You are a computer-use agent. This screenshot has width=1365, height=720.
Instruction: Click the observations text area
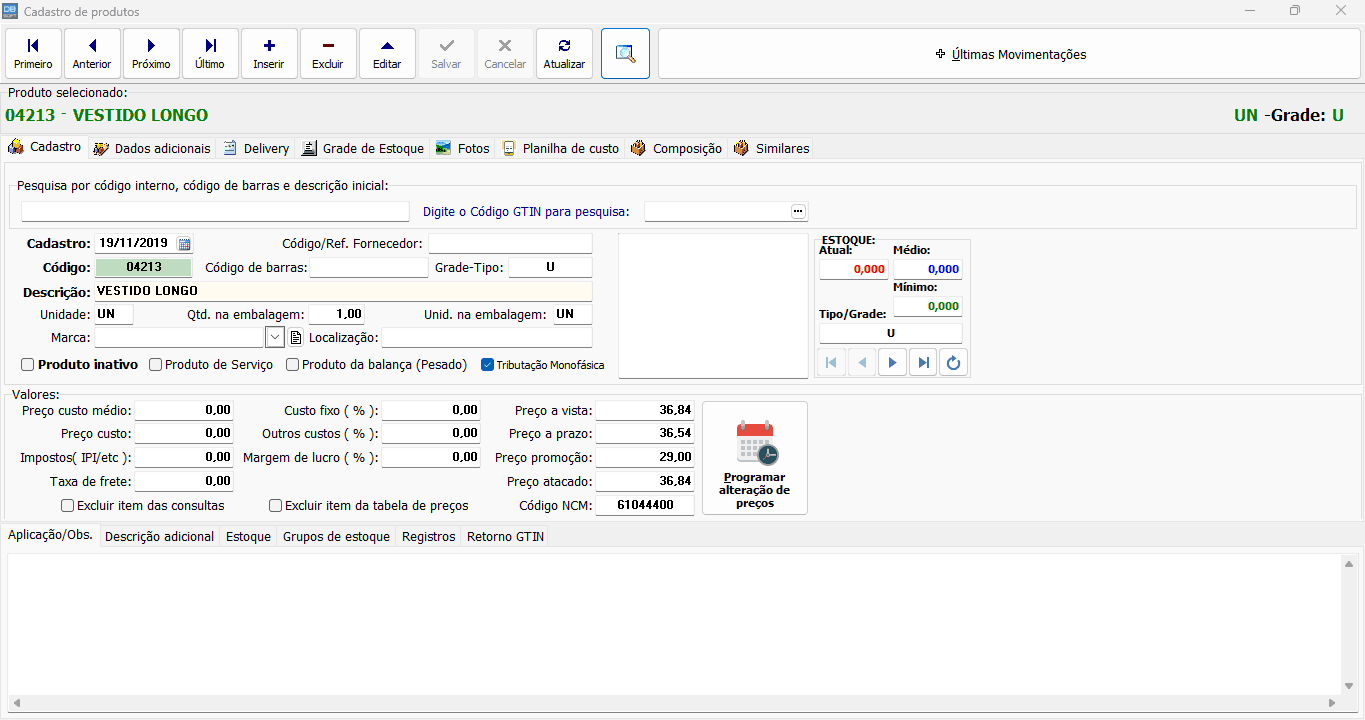coord(674,625)
